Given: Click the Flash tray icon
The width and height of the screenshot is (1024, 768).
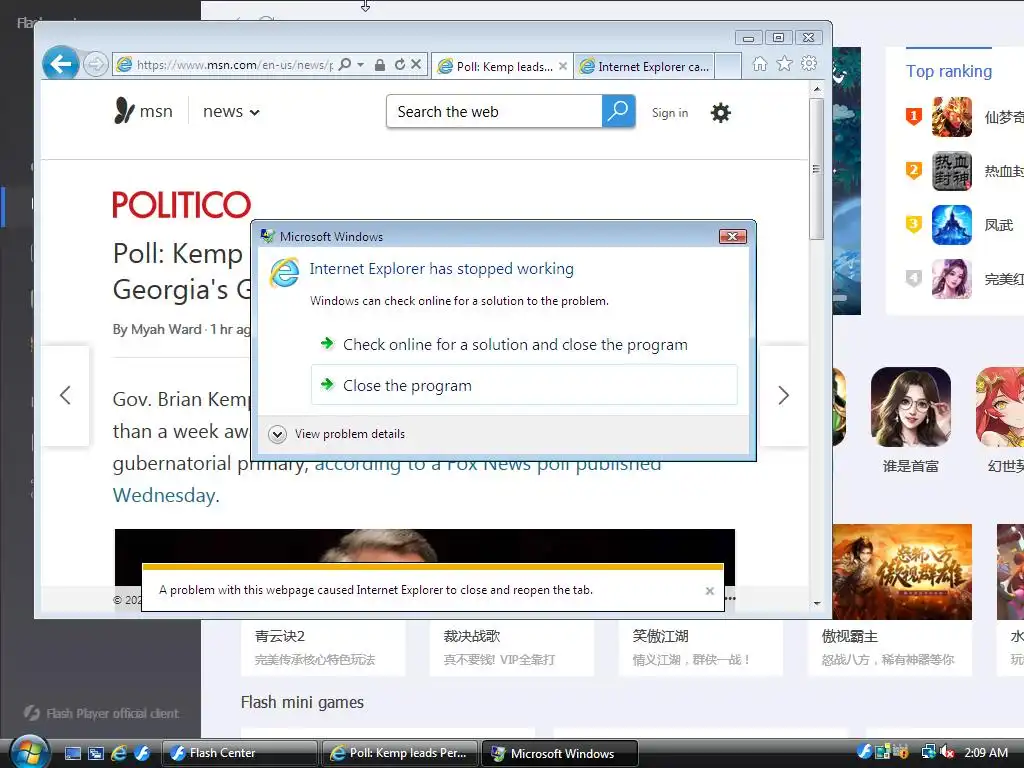Looking at the screenshot, I should [864, 752].
